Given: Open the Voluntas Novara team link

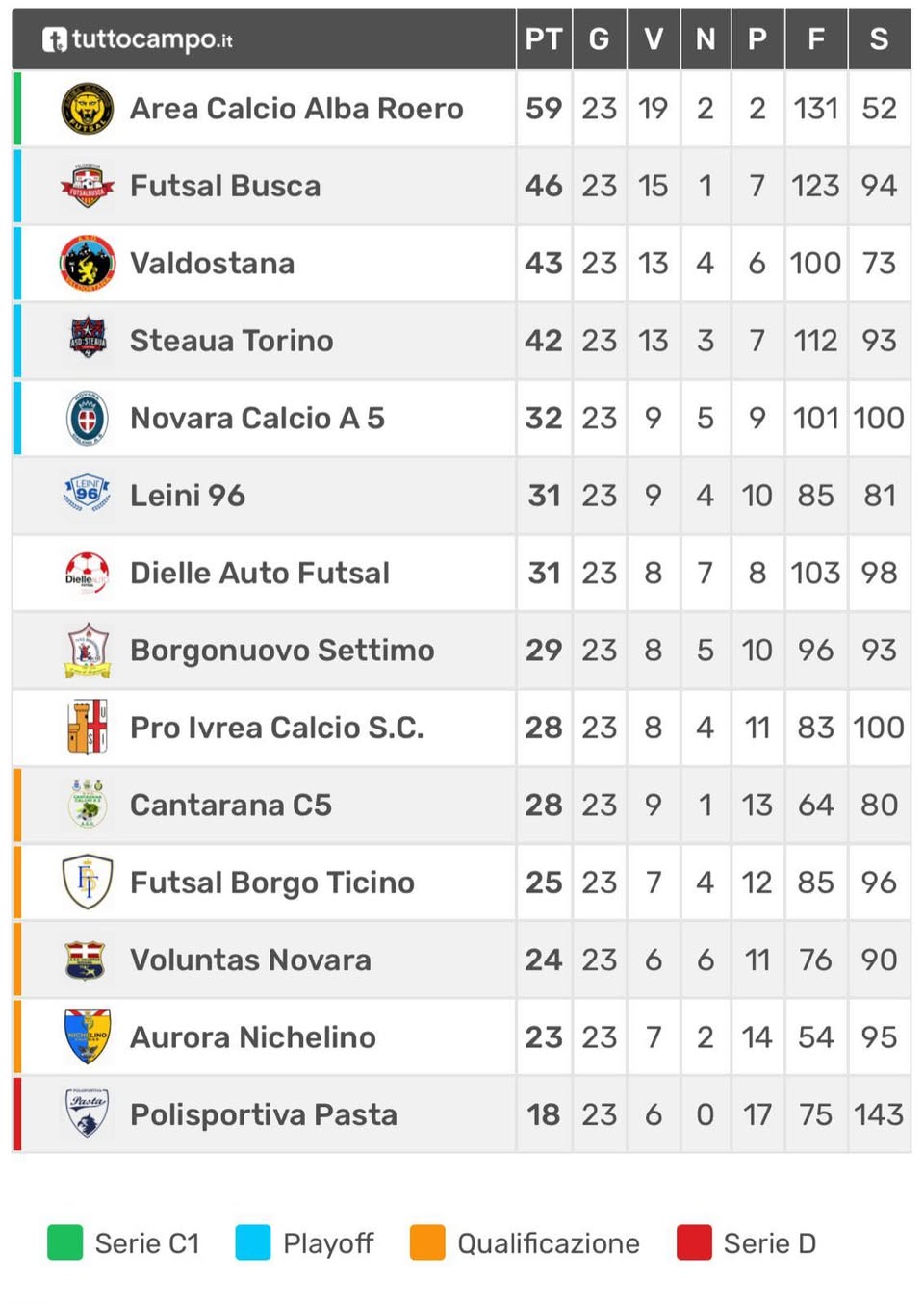Looking at the screenshot, I should coord(250,960).
